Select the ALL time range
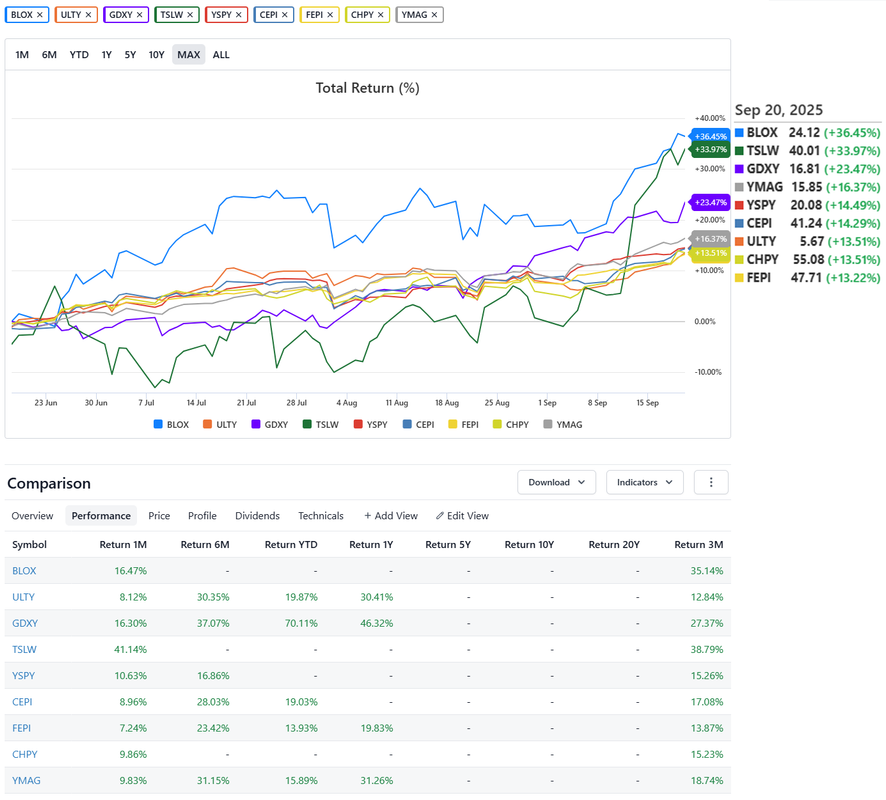This screenshot has width=886, height=800. [221, 55]
